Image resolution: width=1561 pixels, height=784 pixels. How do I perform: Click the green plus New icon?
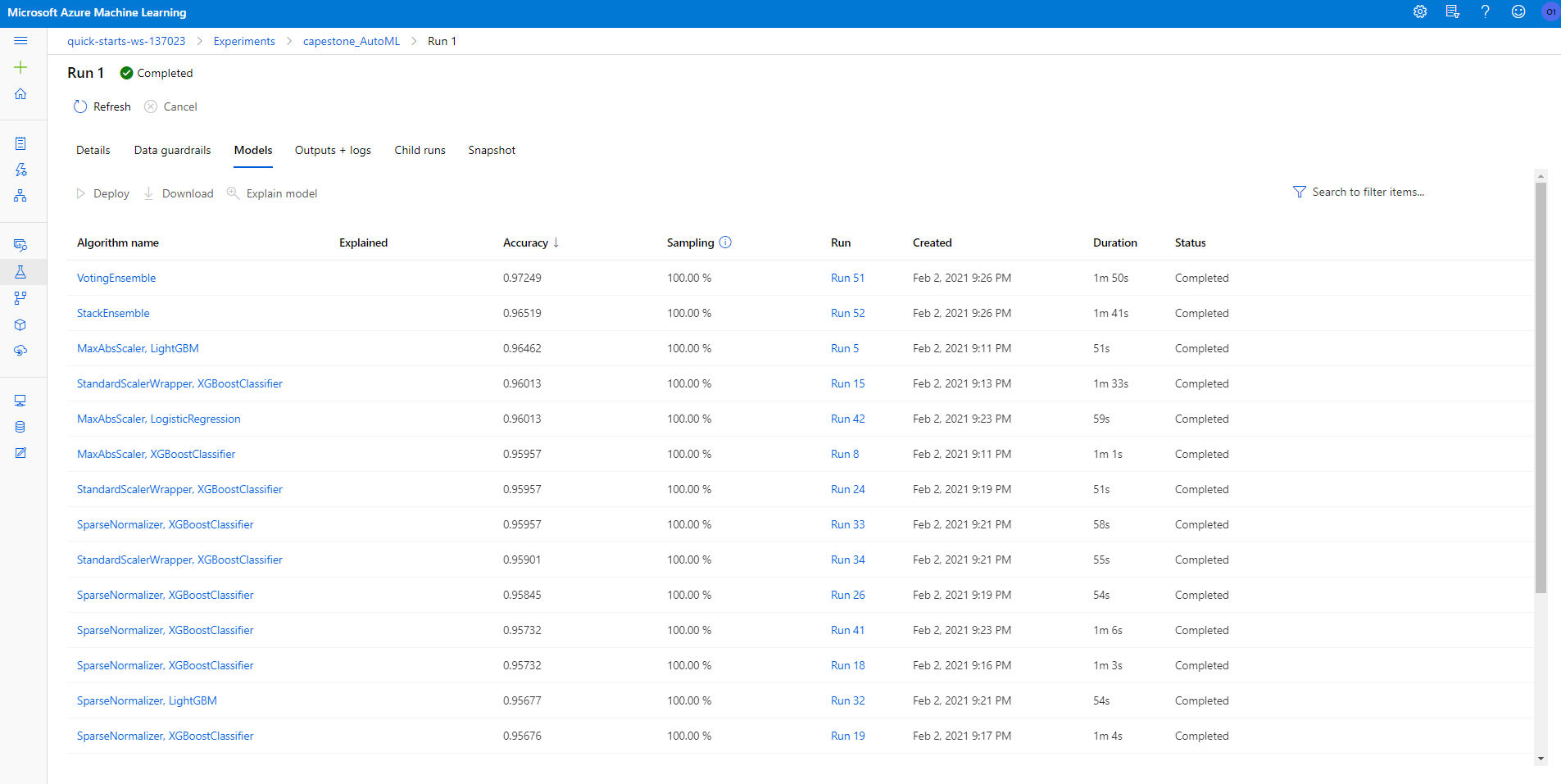(x=20, y=67)
